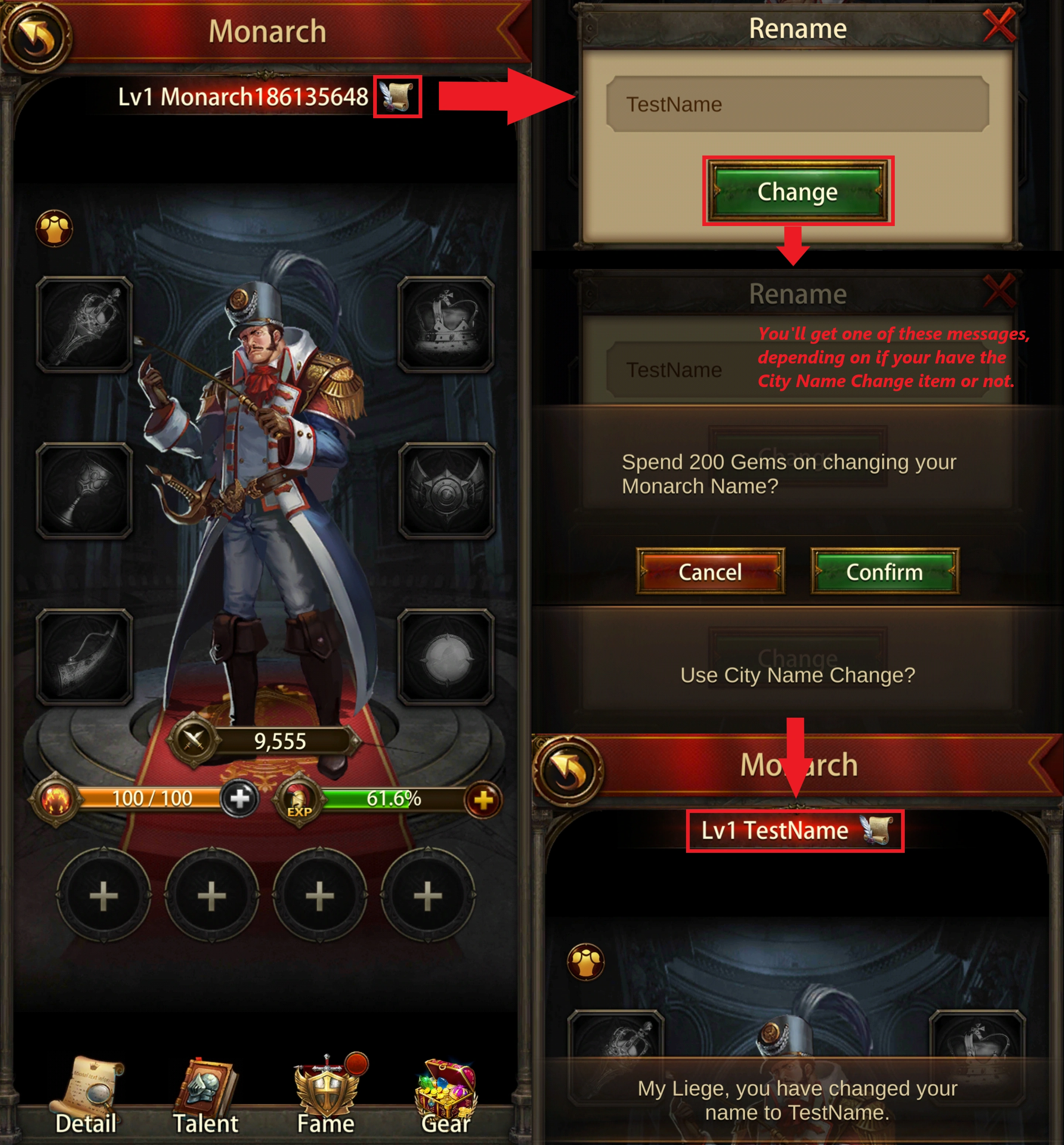Tap the rename scroll icon beside Monarch186135648
This screenshot has width=1064, height=1145.
tap(397, 96)
